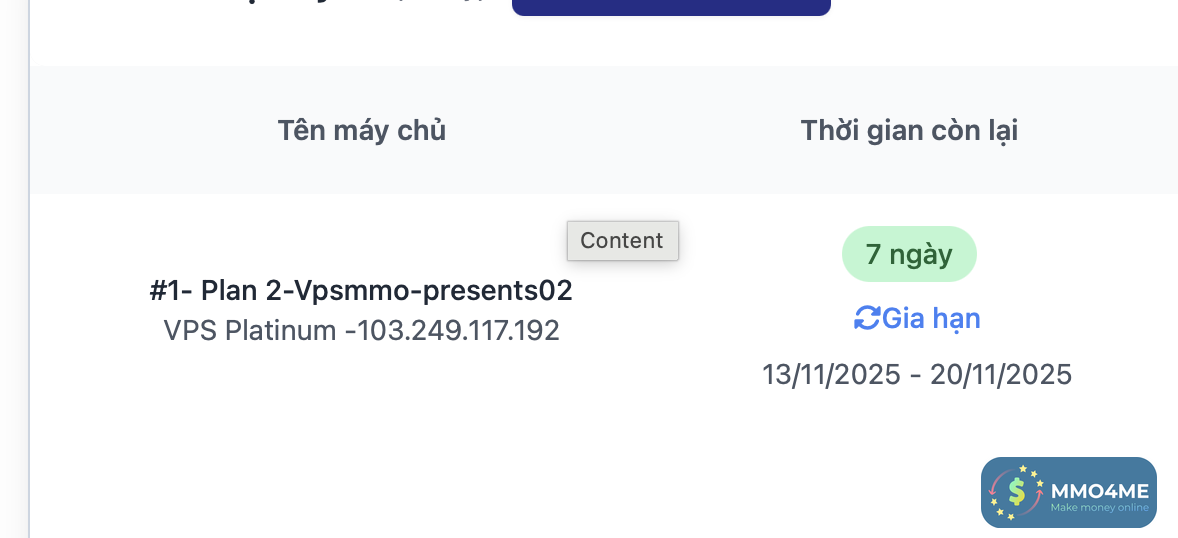Click the end date 20/11/2025
This screenshot has height=538, width=1178.
[1001, 375]
